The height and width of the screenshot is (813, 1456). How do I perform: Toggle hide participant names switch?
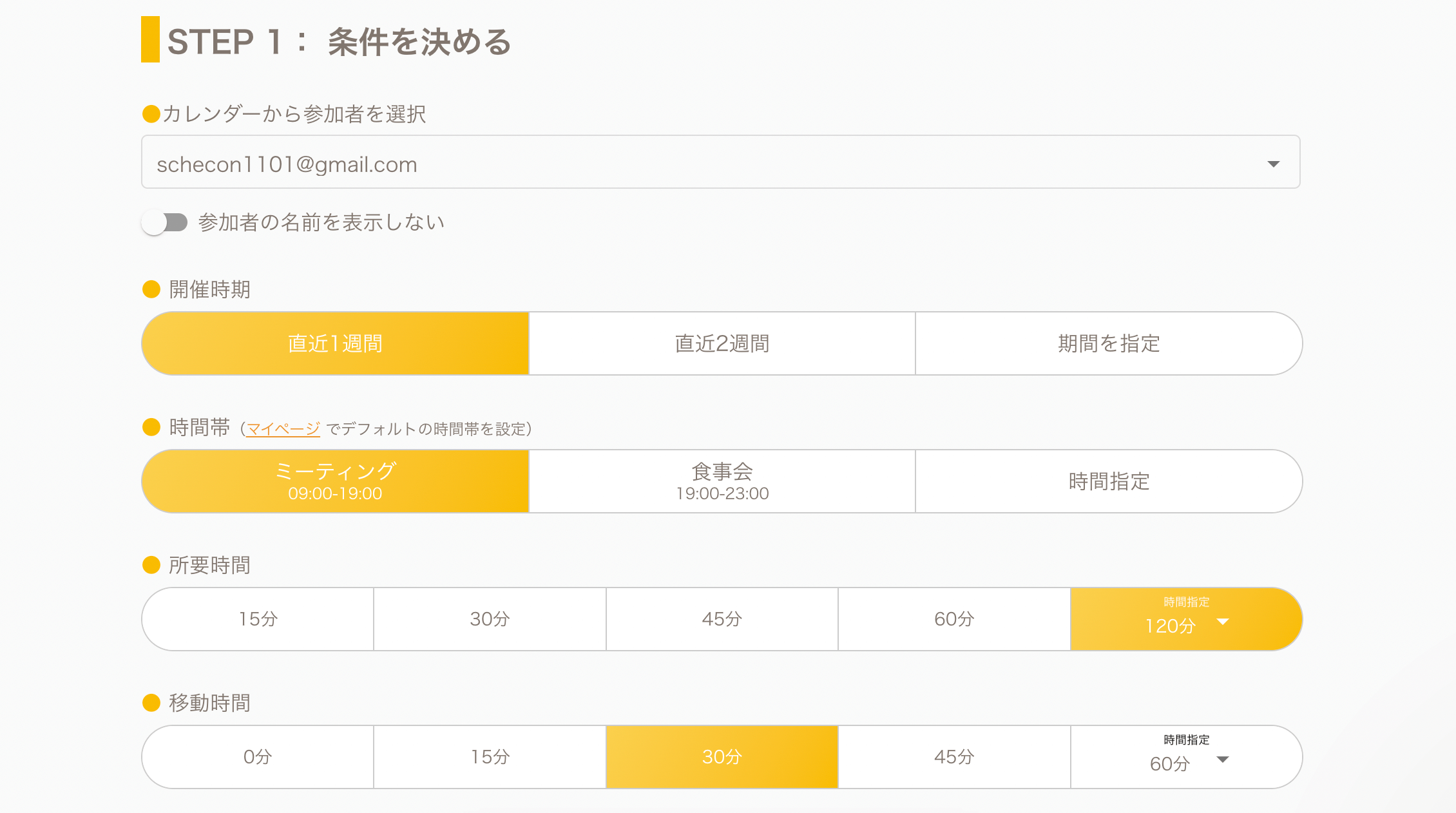pyautogui.click(x=165, y=223)
